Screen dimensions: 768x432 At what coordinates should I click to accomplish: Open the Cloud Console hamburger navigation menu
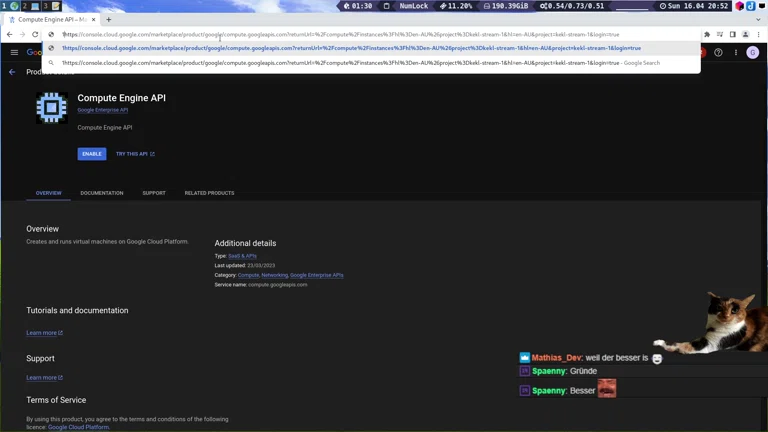(x=14, y=52)
